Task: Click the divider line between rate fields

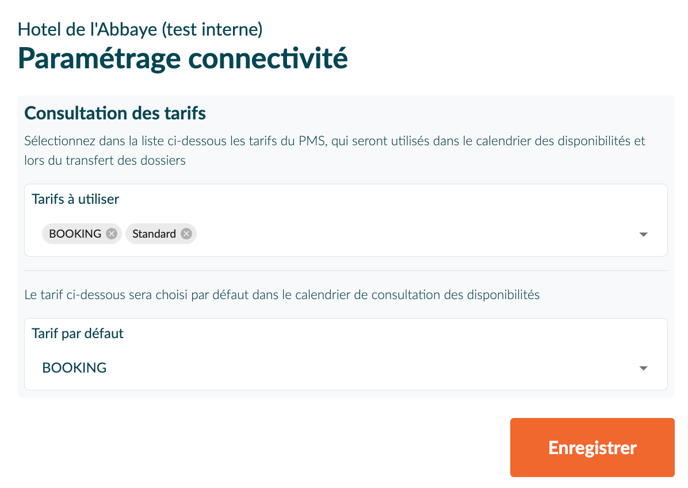Action: click(x=345, y=270)
